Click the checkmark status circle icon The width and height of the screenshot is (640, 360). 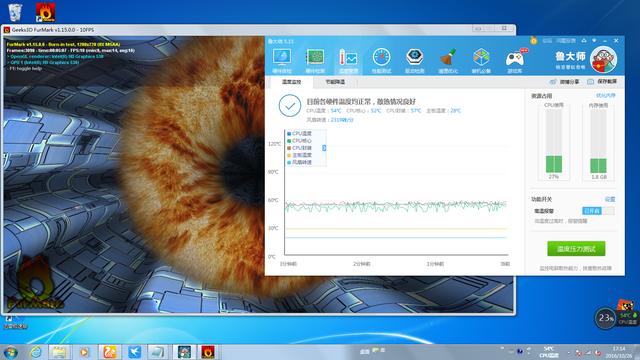(290, 105)
